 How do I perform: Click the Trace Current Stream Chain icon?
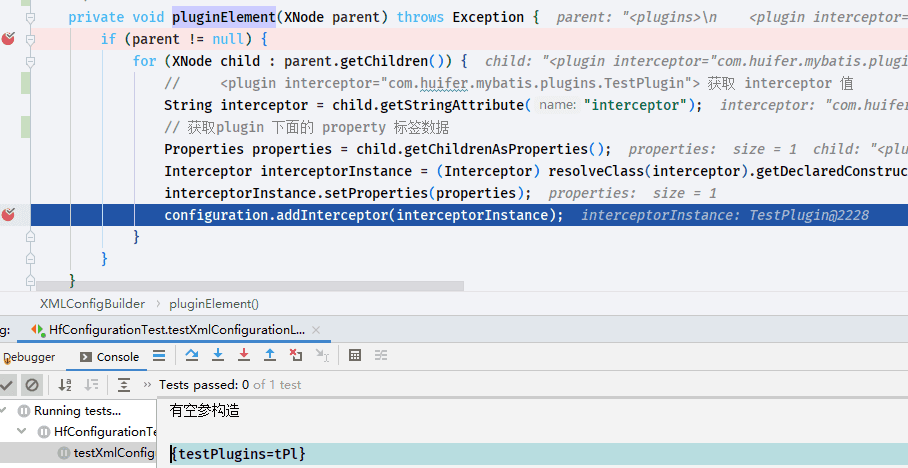[x=380, y=355]
